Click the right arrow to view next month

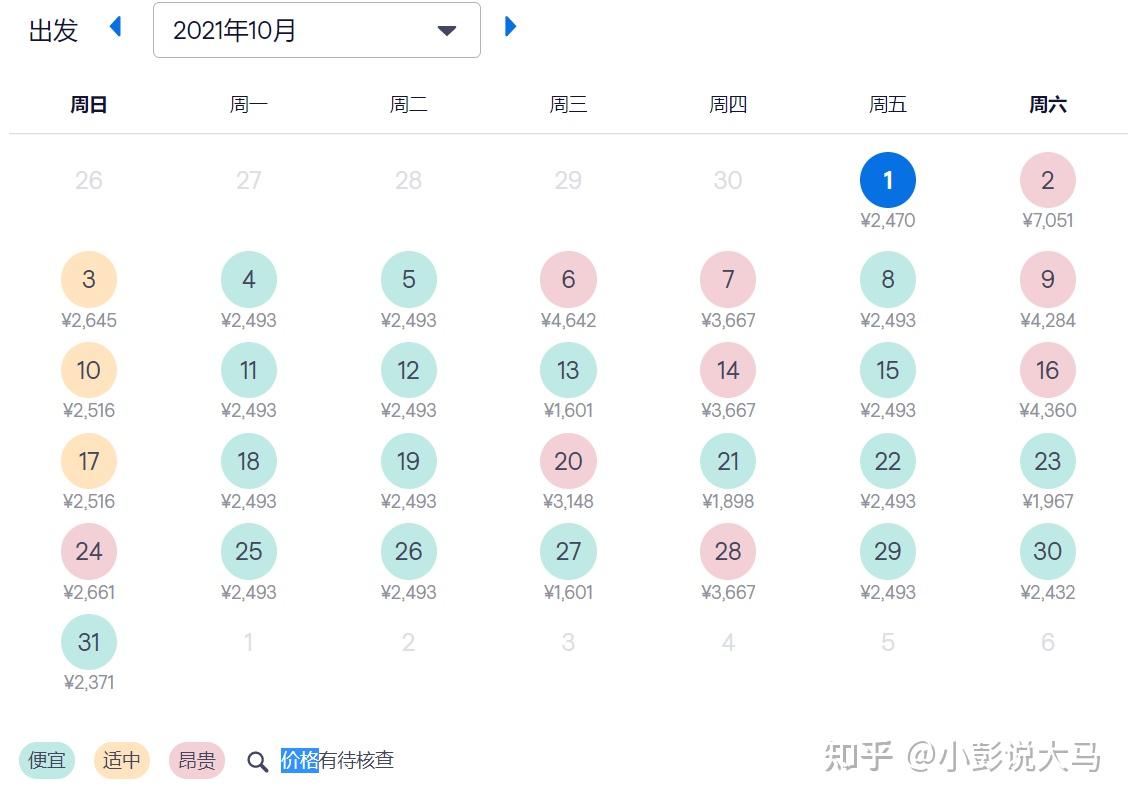tap(511, 27)
